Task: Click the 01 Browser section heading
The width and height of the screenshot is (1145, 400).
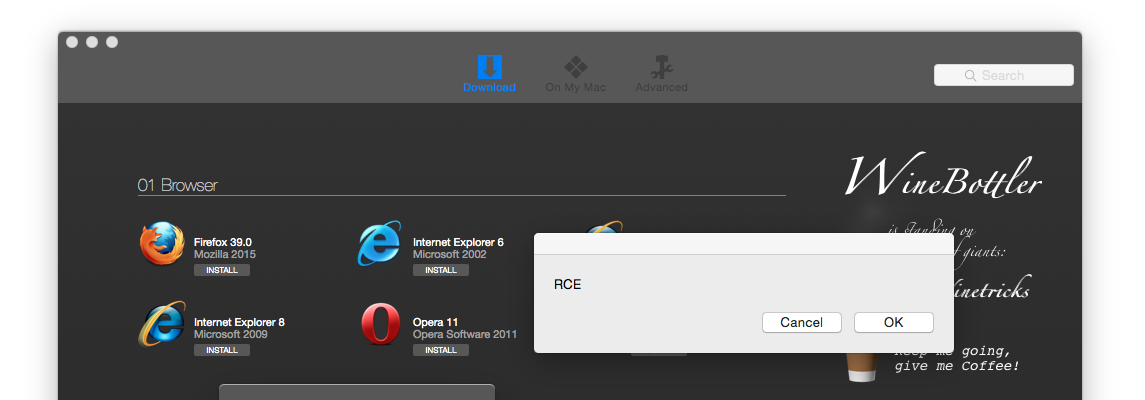Action: tap(177, 185)
